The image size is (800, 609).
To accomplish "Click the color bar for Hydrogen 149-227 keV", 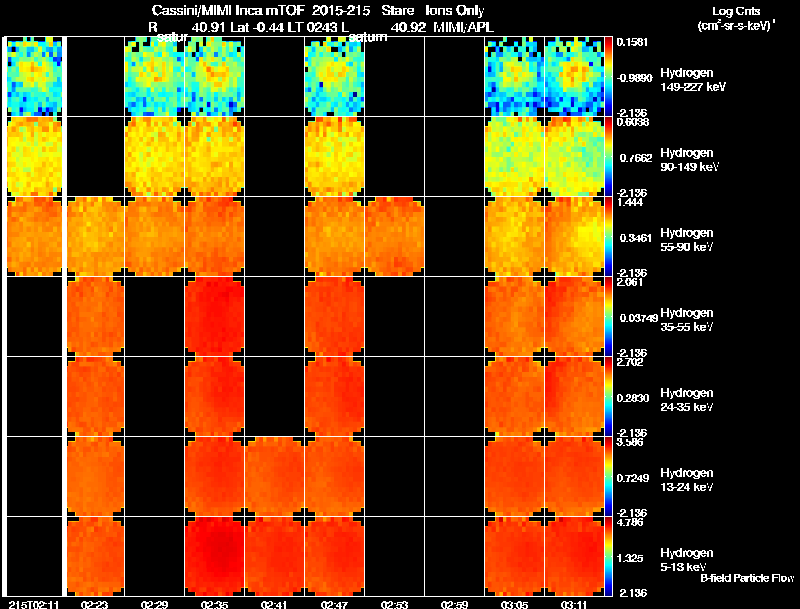I will click(x=608, y=77).
